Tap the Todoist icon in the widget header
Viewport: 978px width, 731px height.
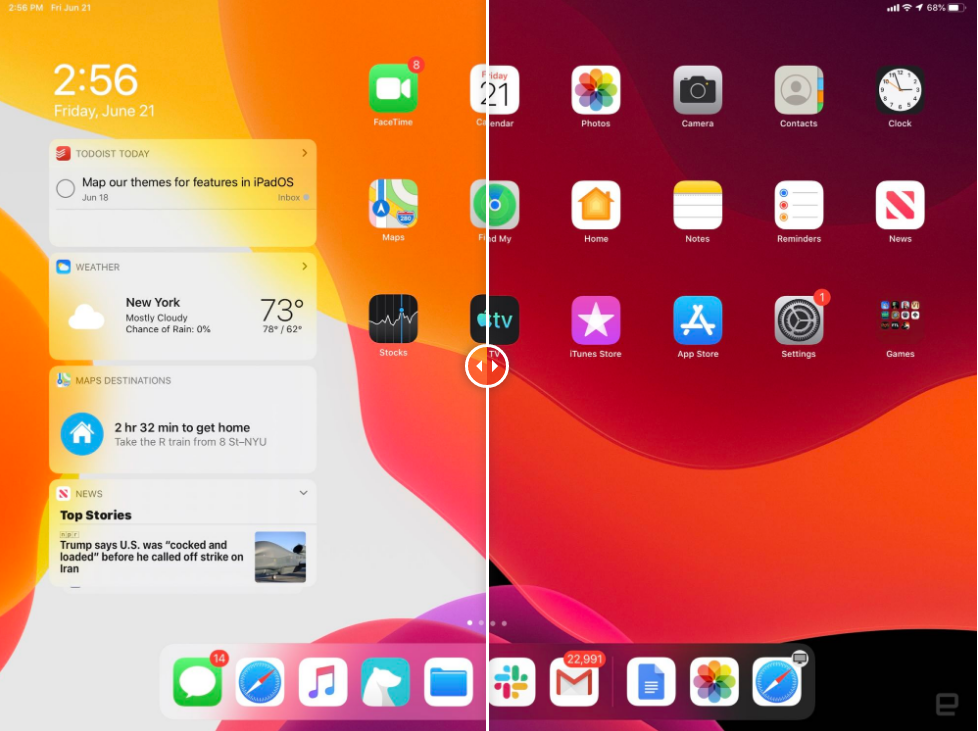click(63, 153)
